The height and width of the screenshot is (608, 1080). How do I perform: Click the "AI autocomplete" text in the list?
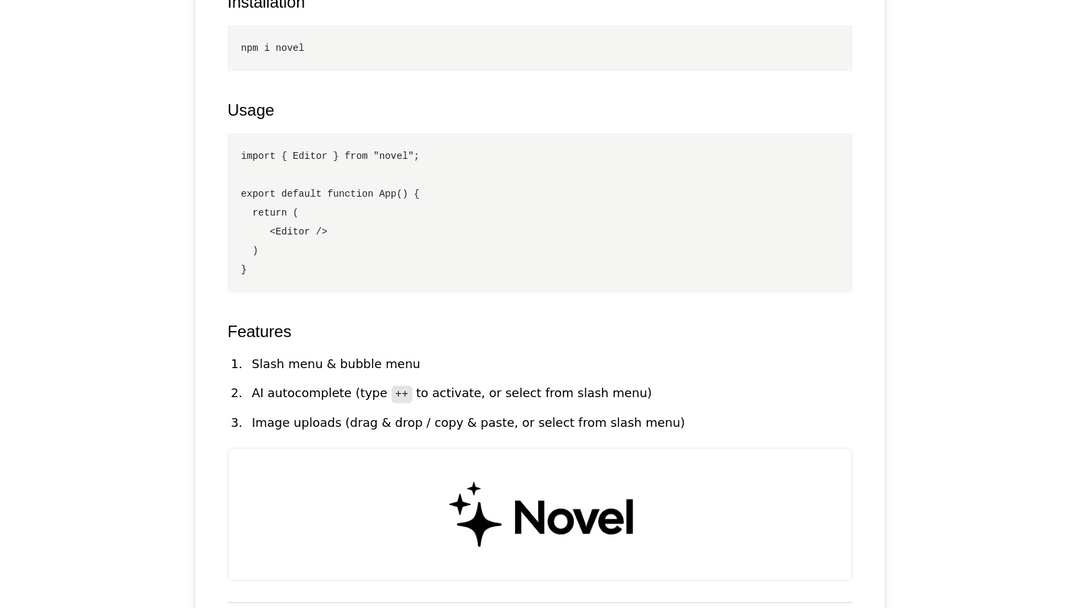(301, 393)
